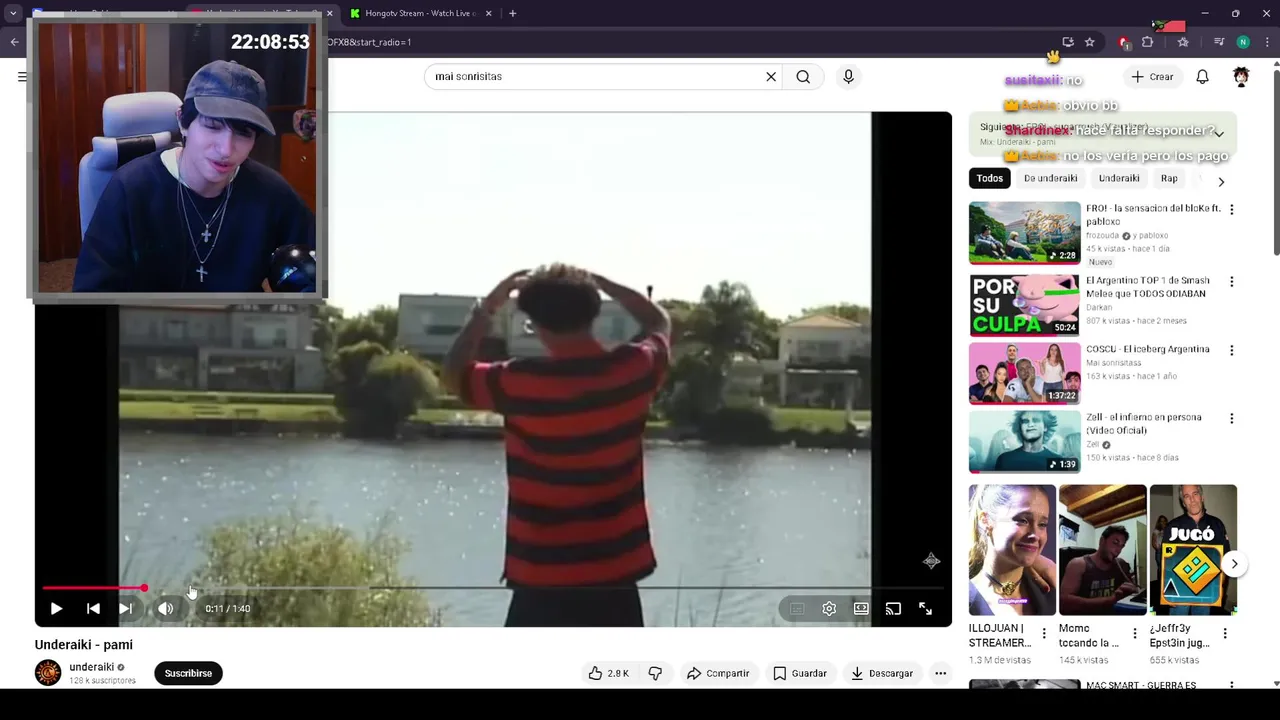Screen dimensions: 1280x720
Task: Open the FRO! la sensacion del bloke thumbnail
Action: (1025, 233)
